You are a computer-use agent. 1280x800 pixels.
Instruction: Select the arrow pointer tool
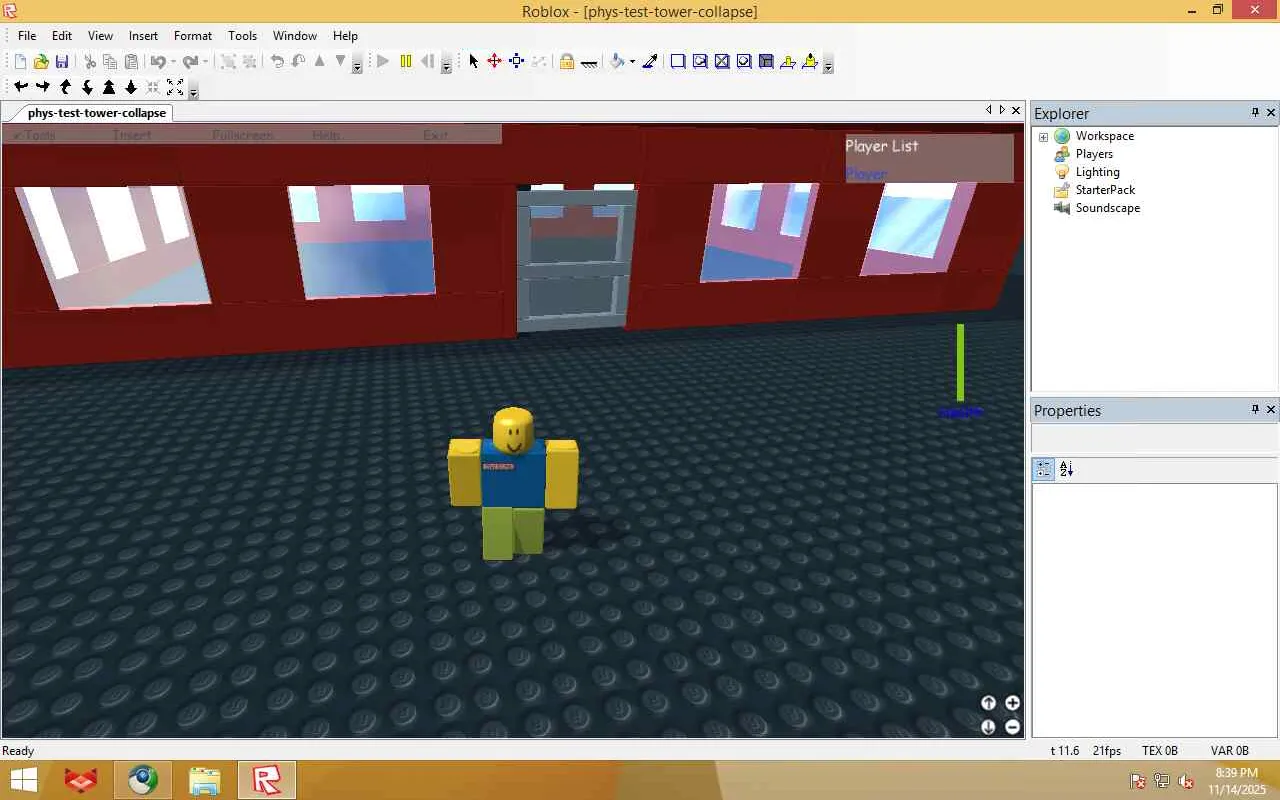tap(474, 62)
